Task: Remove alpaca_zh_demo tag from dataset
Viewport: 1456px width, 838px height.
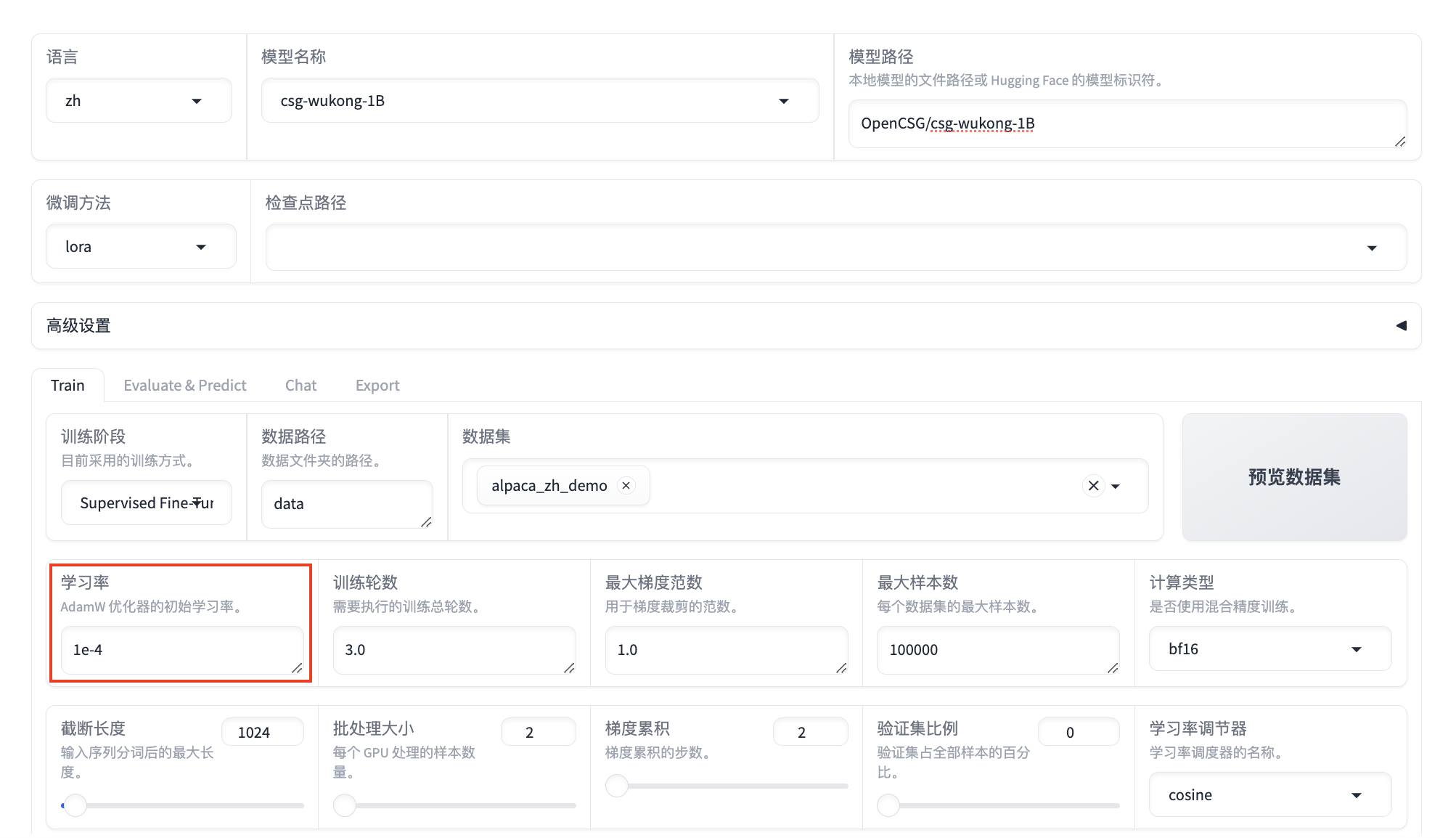Action: point(626,485)
